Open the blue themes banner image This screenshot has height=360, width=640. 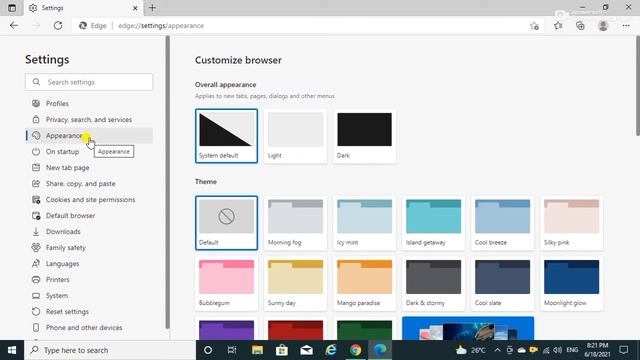(468, 329)
